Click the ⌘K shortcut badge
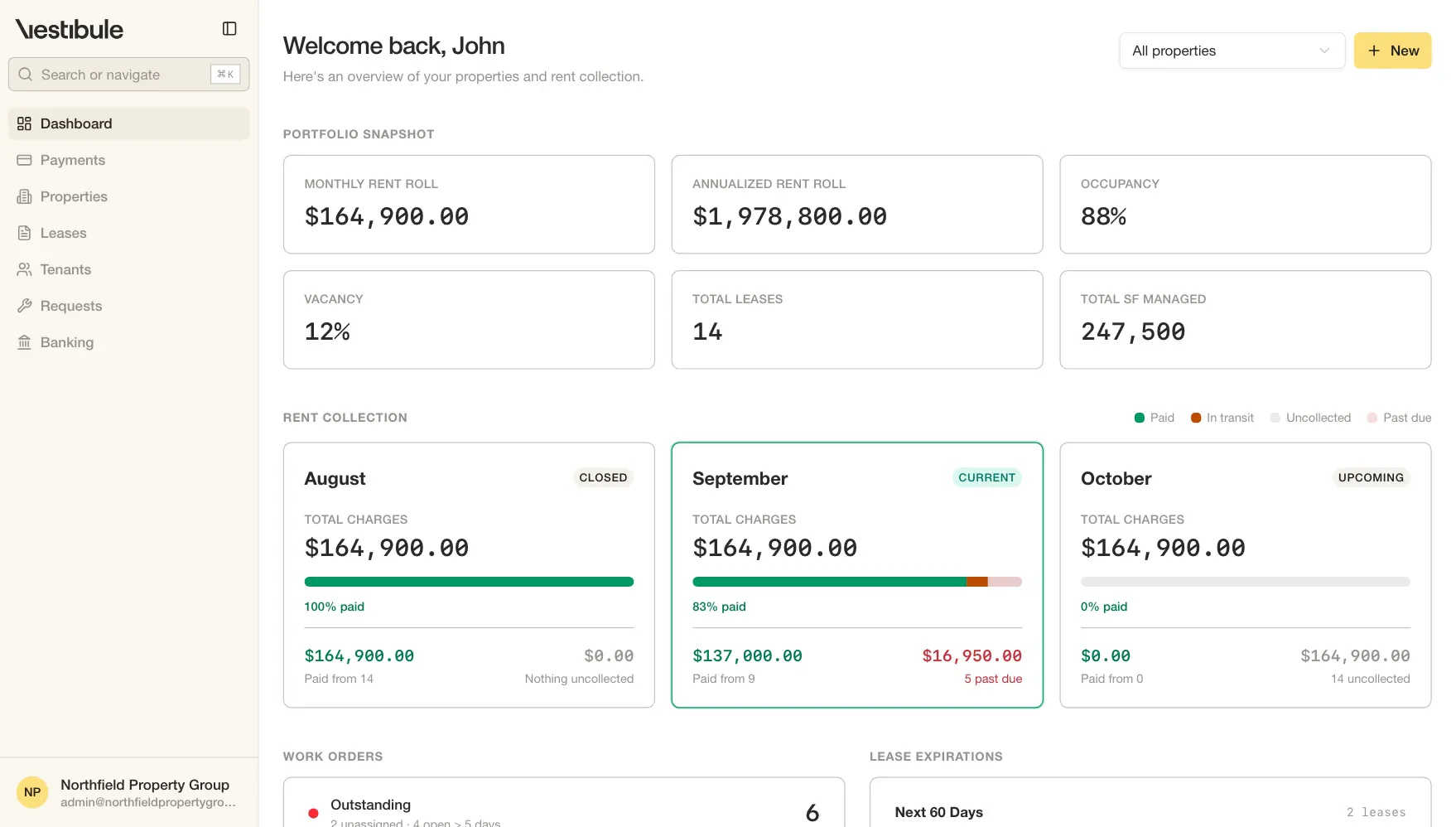Viewport: 1456px width, 827px height. tap(225, 75)
